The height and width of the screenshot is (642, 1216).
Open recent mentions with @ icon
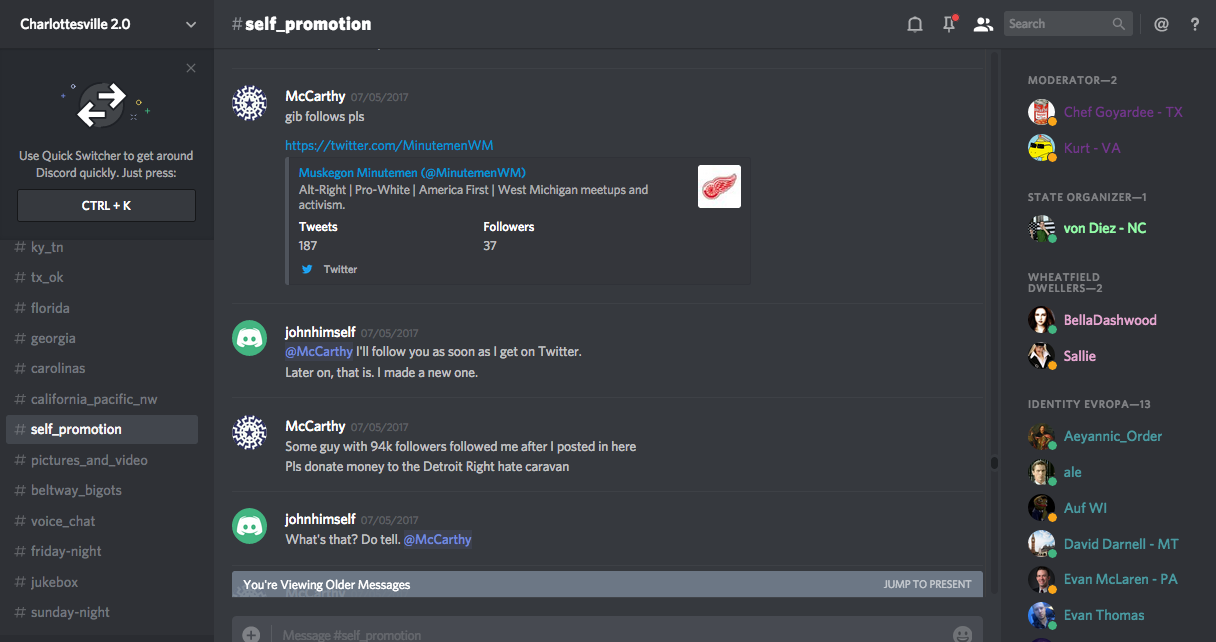(x=1161, y=24)
